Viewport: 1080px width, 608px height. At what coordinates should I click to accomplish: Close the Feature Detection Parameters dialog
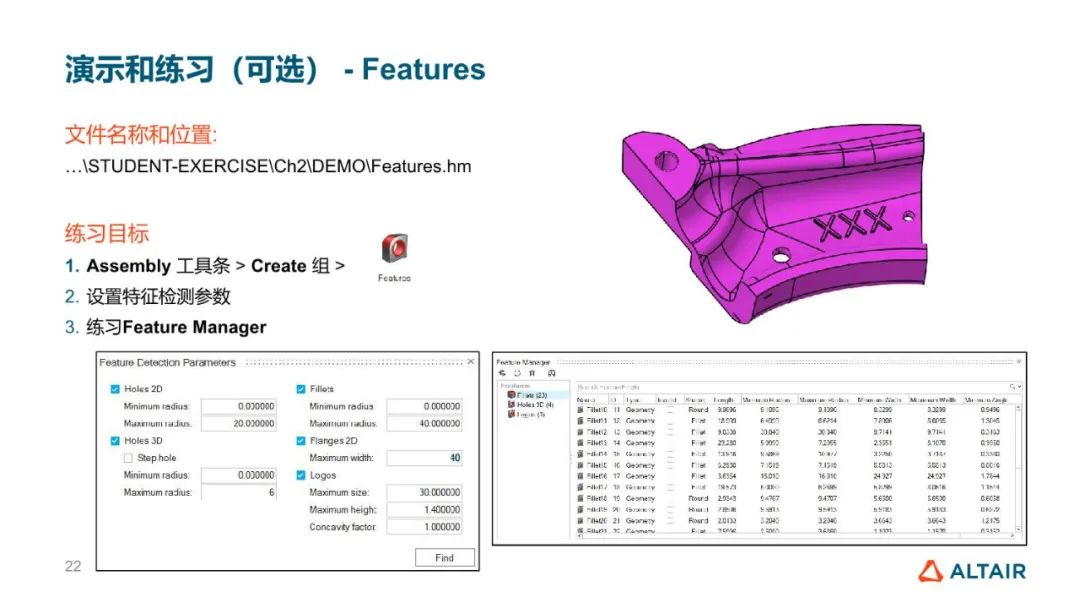click(471, 361)
